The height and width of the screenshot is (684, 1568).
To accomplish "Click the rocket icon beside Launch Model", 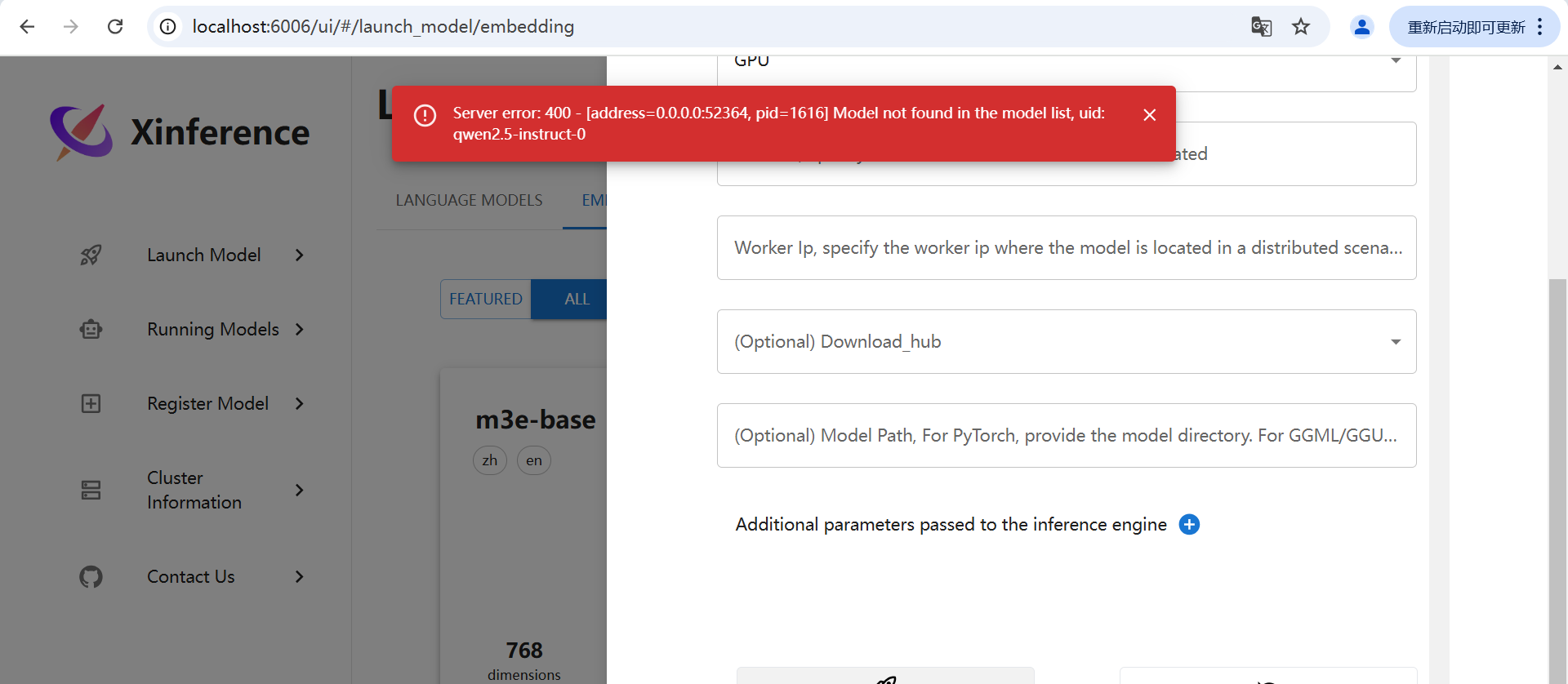I will tap(91, 255).
